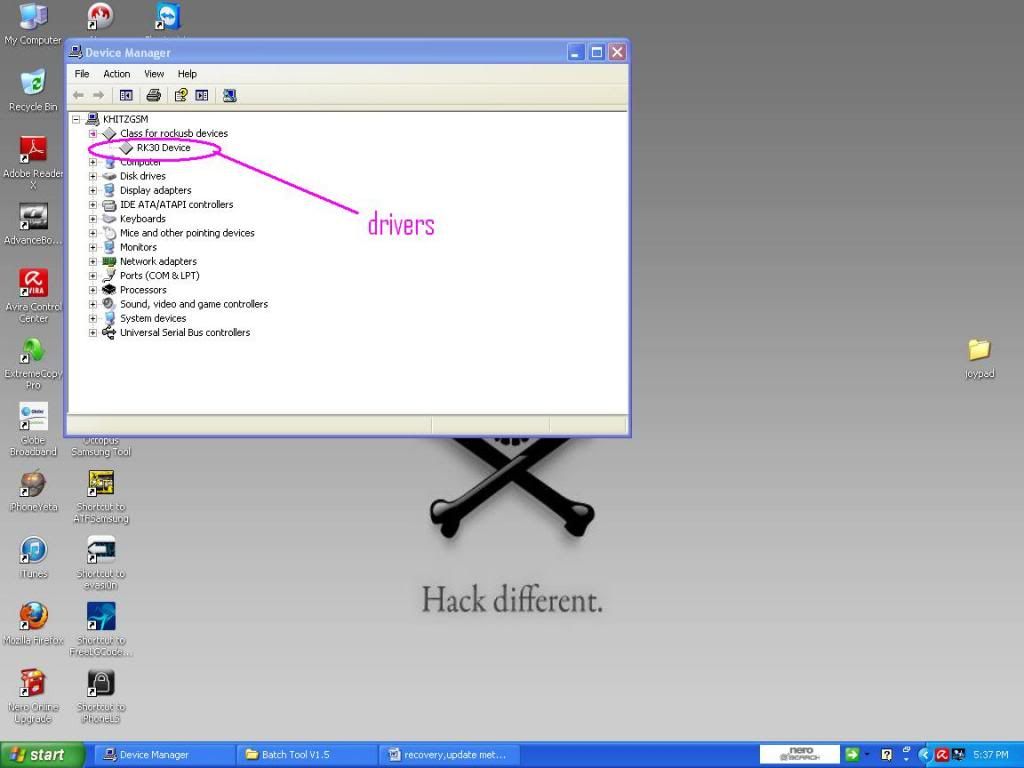Expand the Keyboards node
Image resolution: width=1024 pixels, height=768 pixels.
(x=93, y=219)
